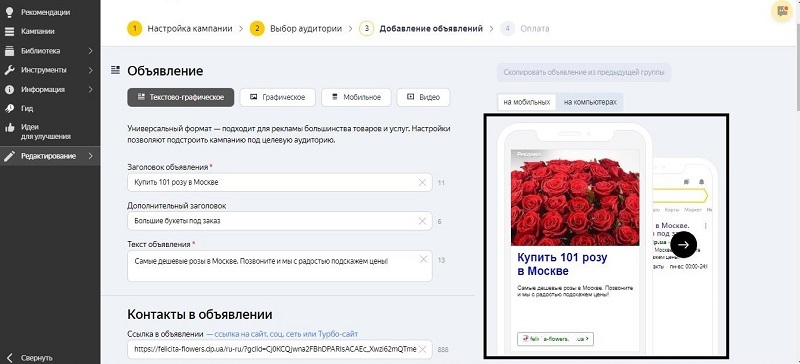Go to step 2 Выбор аудитории
Screen dimensions: 800x364
click(295, 29)
